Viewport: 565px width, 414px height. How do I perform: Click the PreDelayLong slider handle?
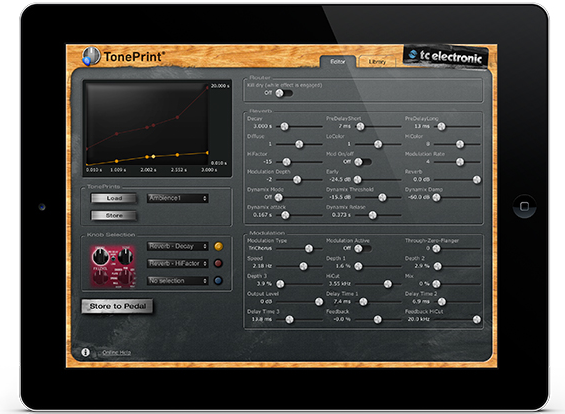point(441,126)
